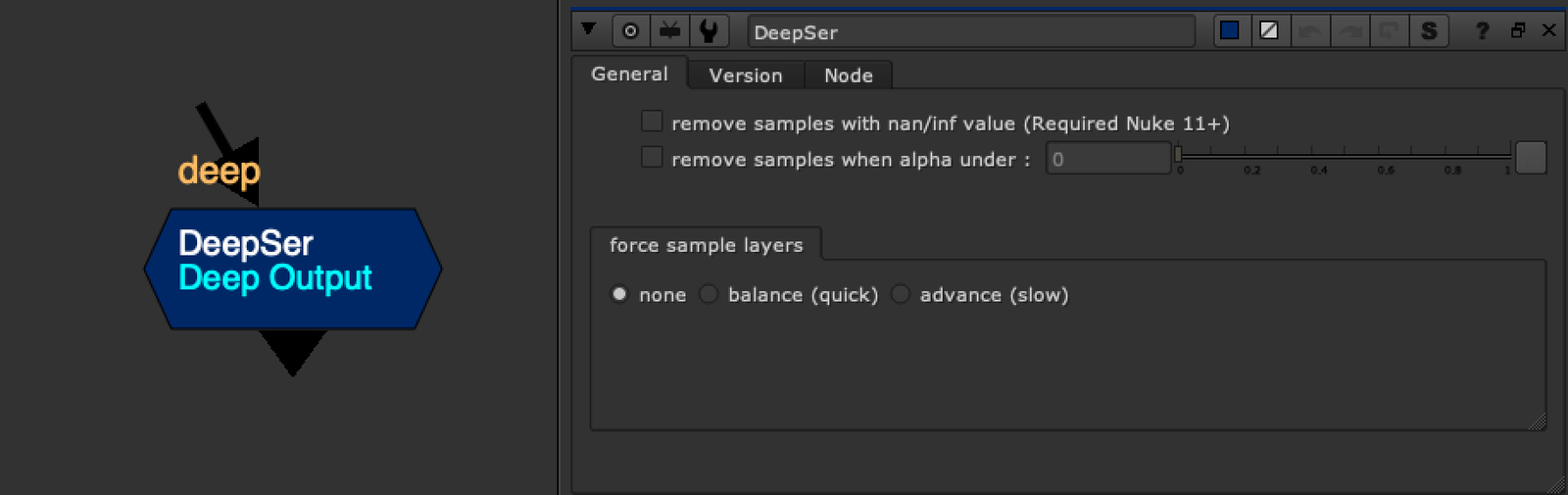Select the none radio option

pyautogui.click(x=619, y=294)
